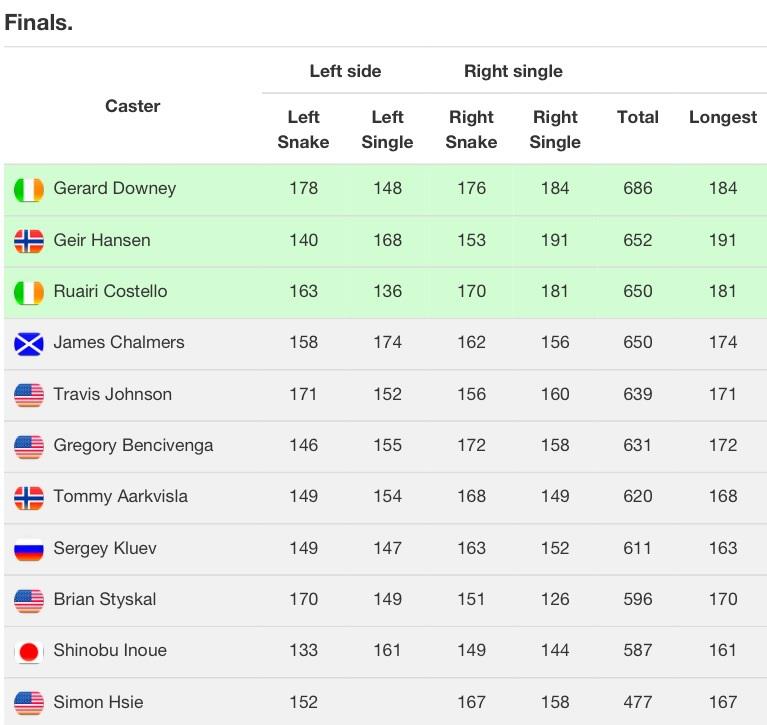The height and width of the screenshot is (725, 767).
Task: Click Geir Hansen's longest cast 191
Action: pyautogui.click(x=722, y=240)
